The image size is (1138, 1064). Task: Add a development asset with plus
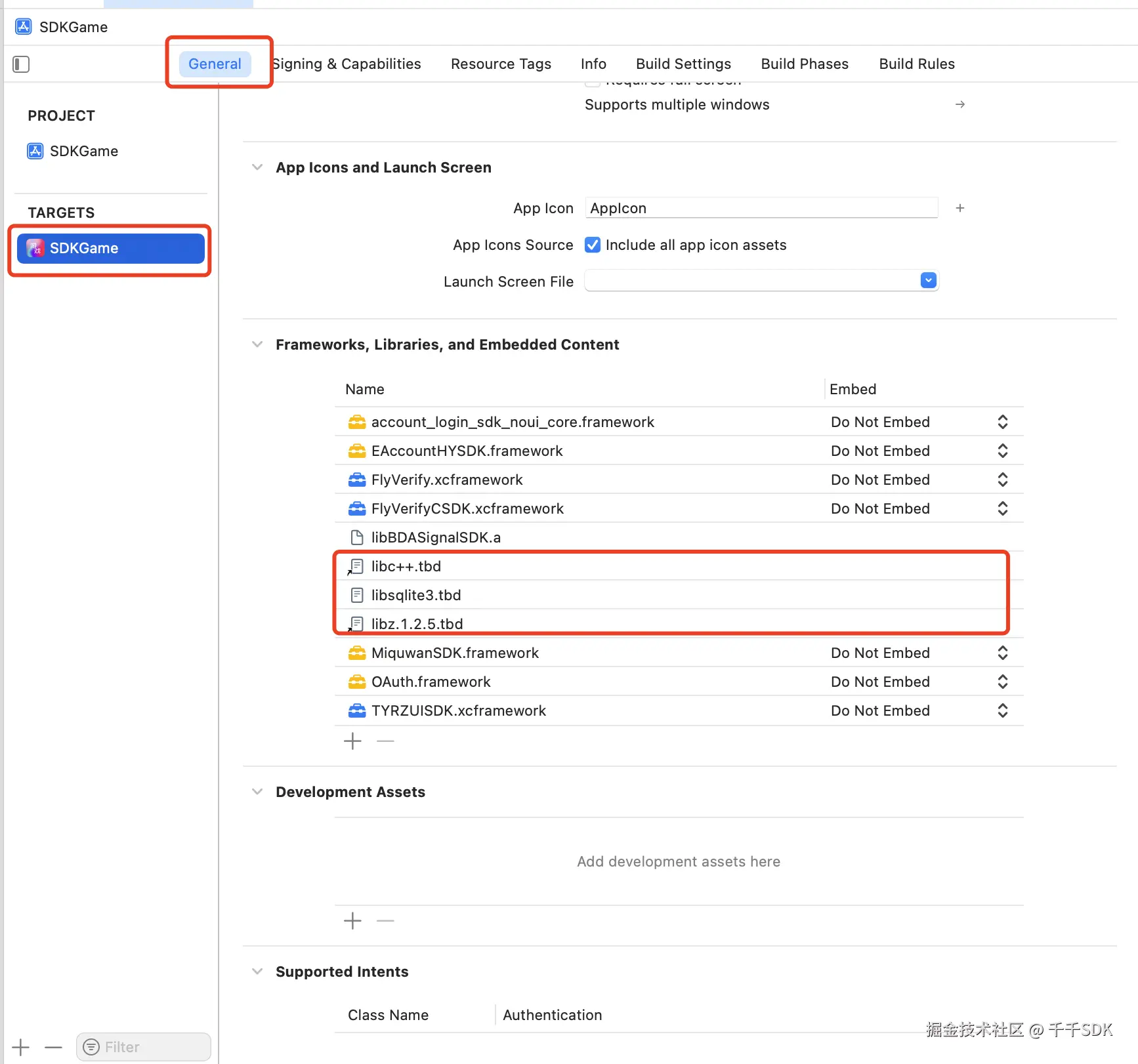pyautogui.click(x=352, y=921)
